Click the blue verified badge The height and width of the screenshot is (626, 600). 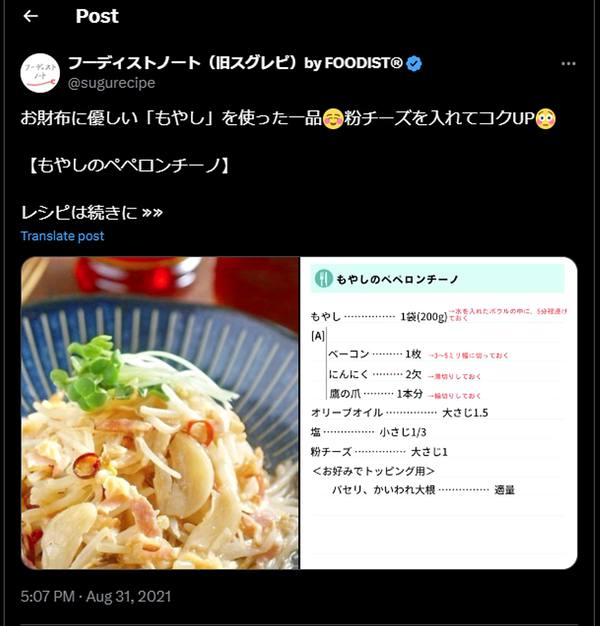(414, 63)
